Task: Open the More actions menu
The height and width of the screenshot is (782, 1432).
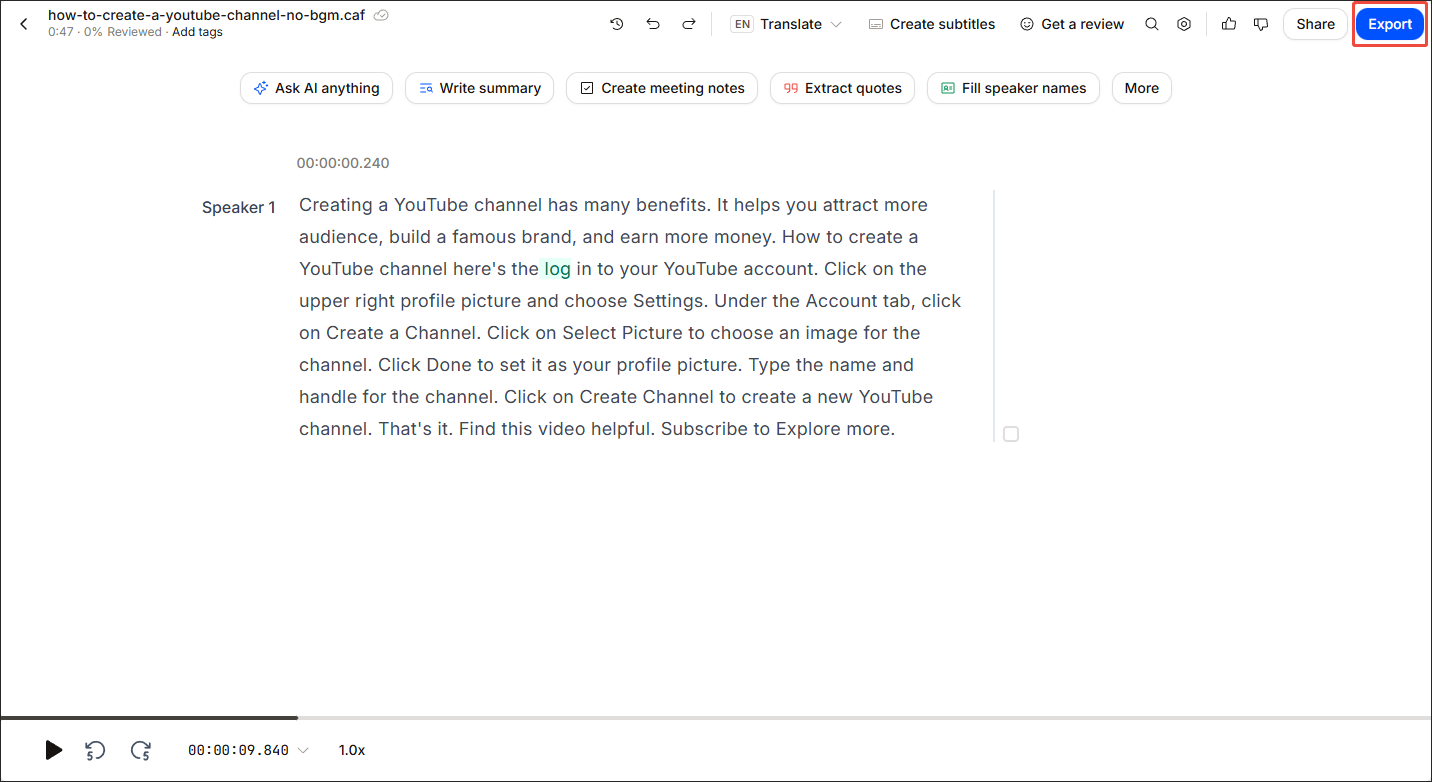Action: coord(1141,88)
